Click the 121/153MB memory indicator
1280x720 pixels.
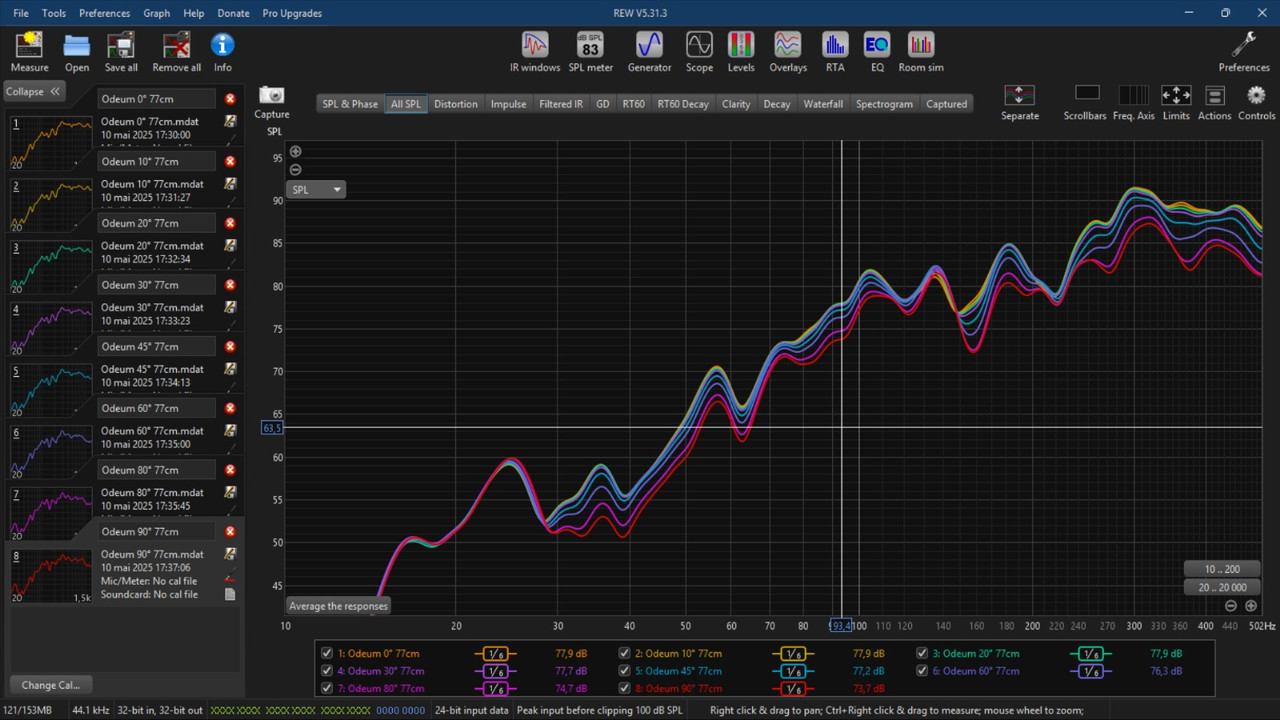coord(30,711)
